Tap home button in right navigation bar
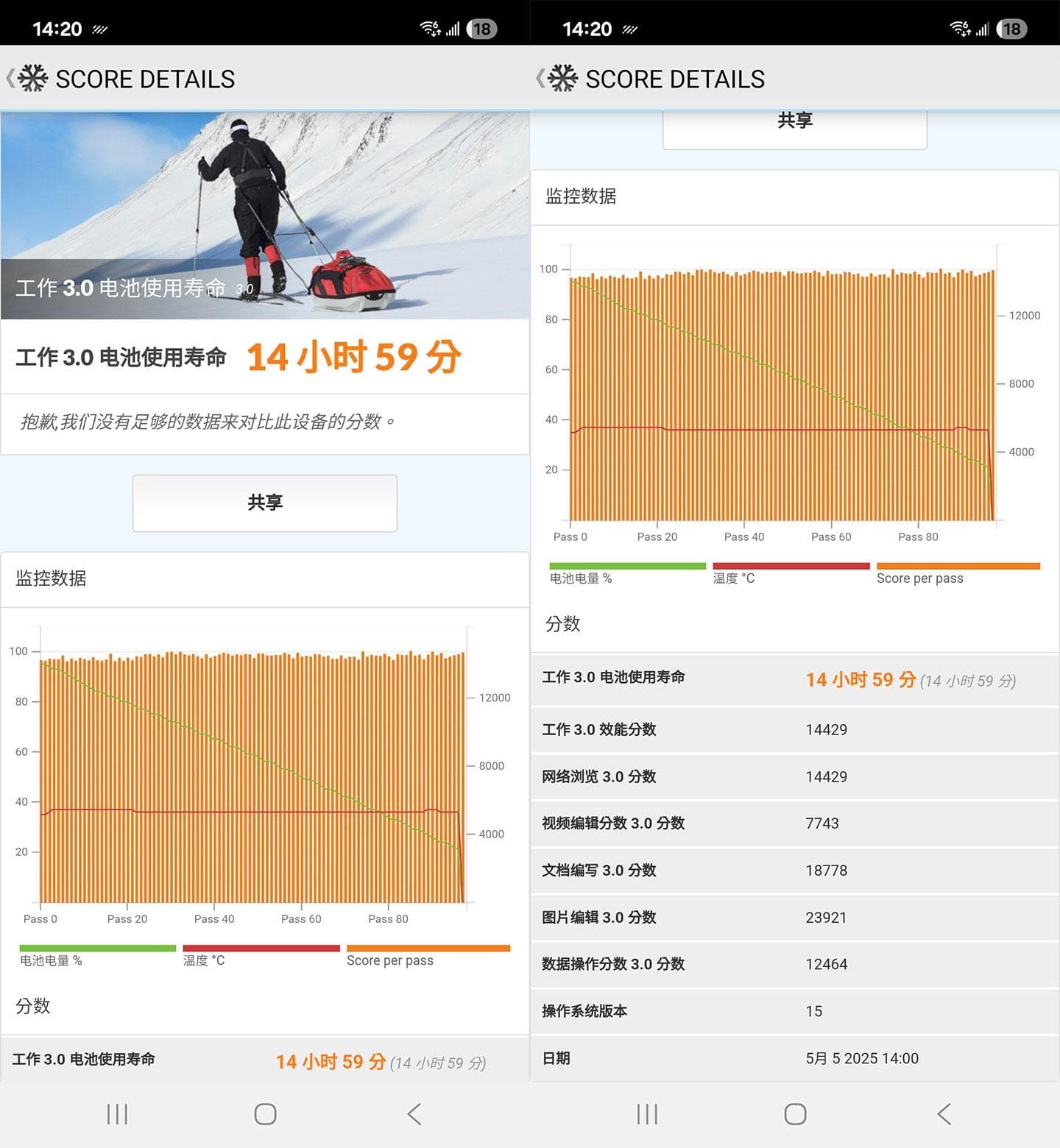The image size is (1060, 1148). pyautogui.click(x=795, y=1114)
